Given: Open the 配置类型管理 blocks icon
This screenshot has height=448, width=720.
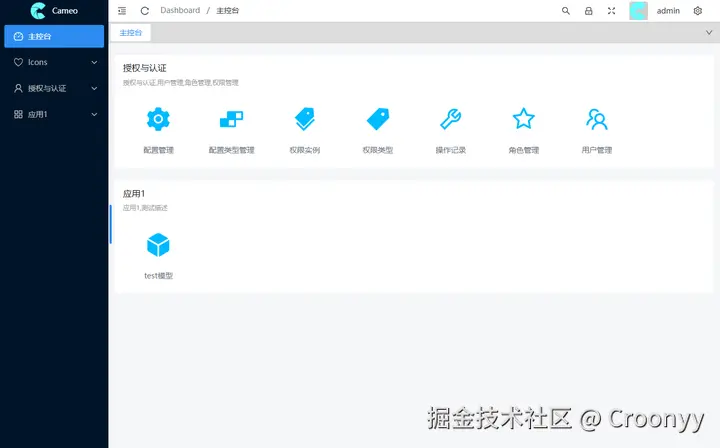Looking at the screenshot, I should click(231, 119).
